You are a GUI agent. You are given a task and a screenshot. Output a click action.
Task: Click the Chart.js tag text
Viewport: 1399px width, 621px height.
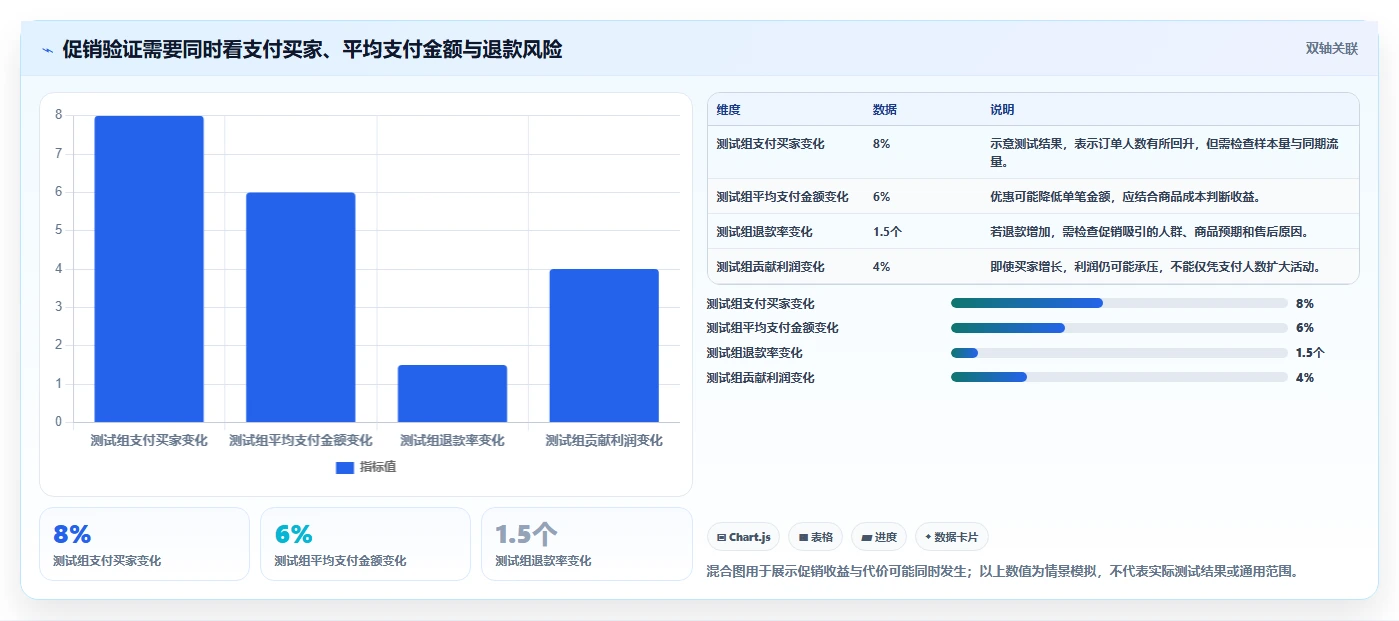pyautogui.click(x=750, y=537)
